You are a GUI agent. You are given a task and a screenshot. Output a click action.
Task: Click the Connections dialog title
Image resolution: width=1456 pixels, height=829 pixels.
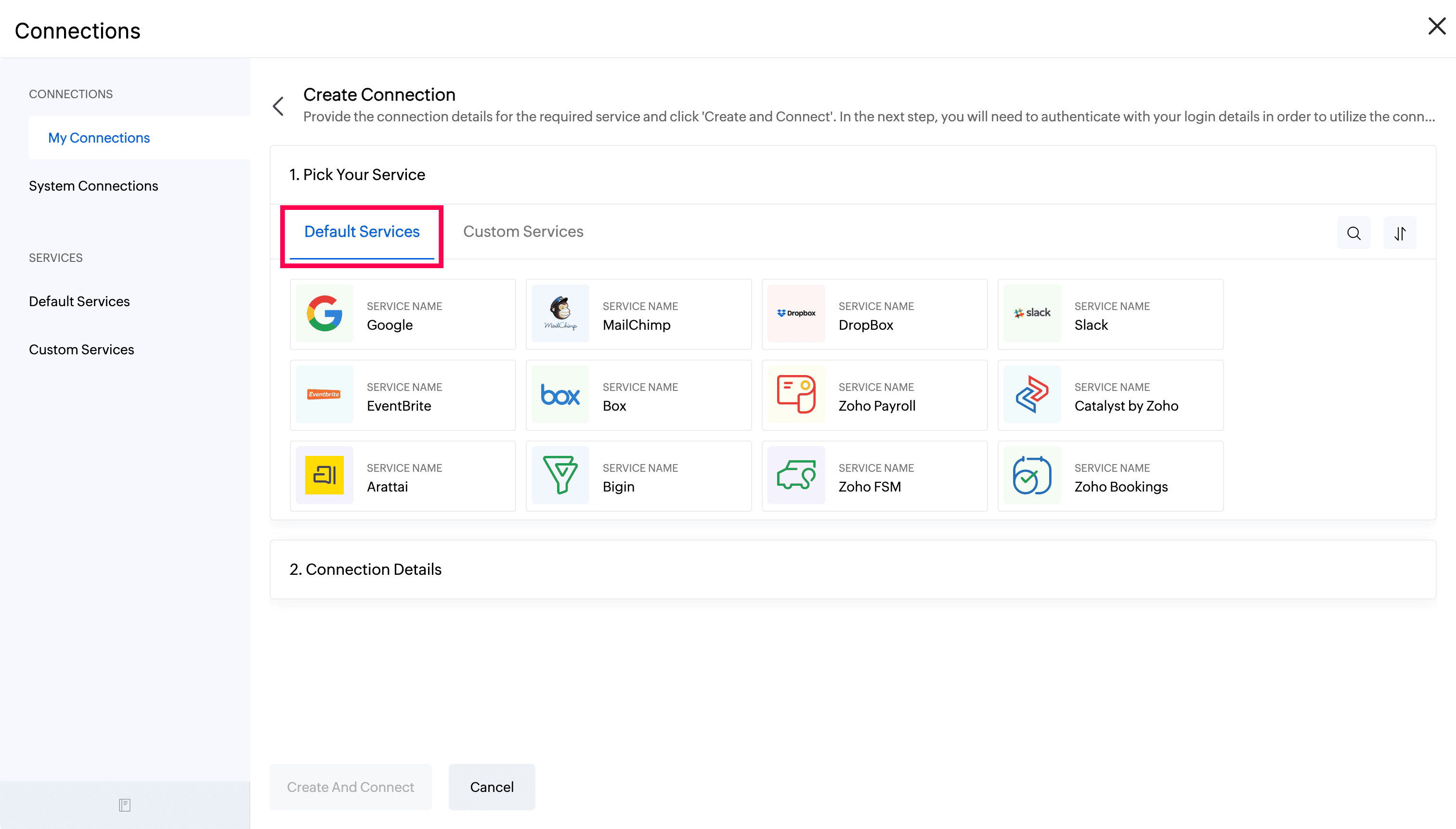point(78,31)
